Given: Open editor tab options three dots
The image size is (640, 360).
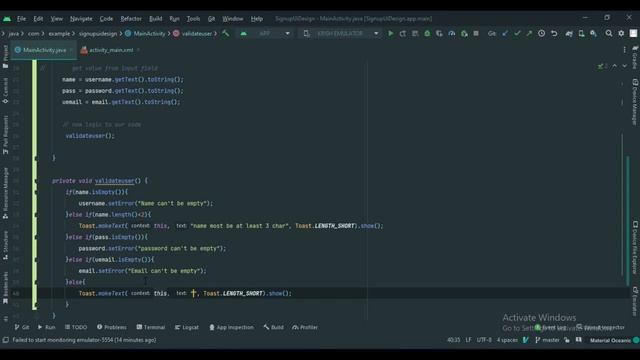Looking at the screenshot, I should (624, 50).
